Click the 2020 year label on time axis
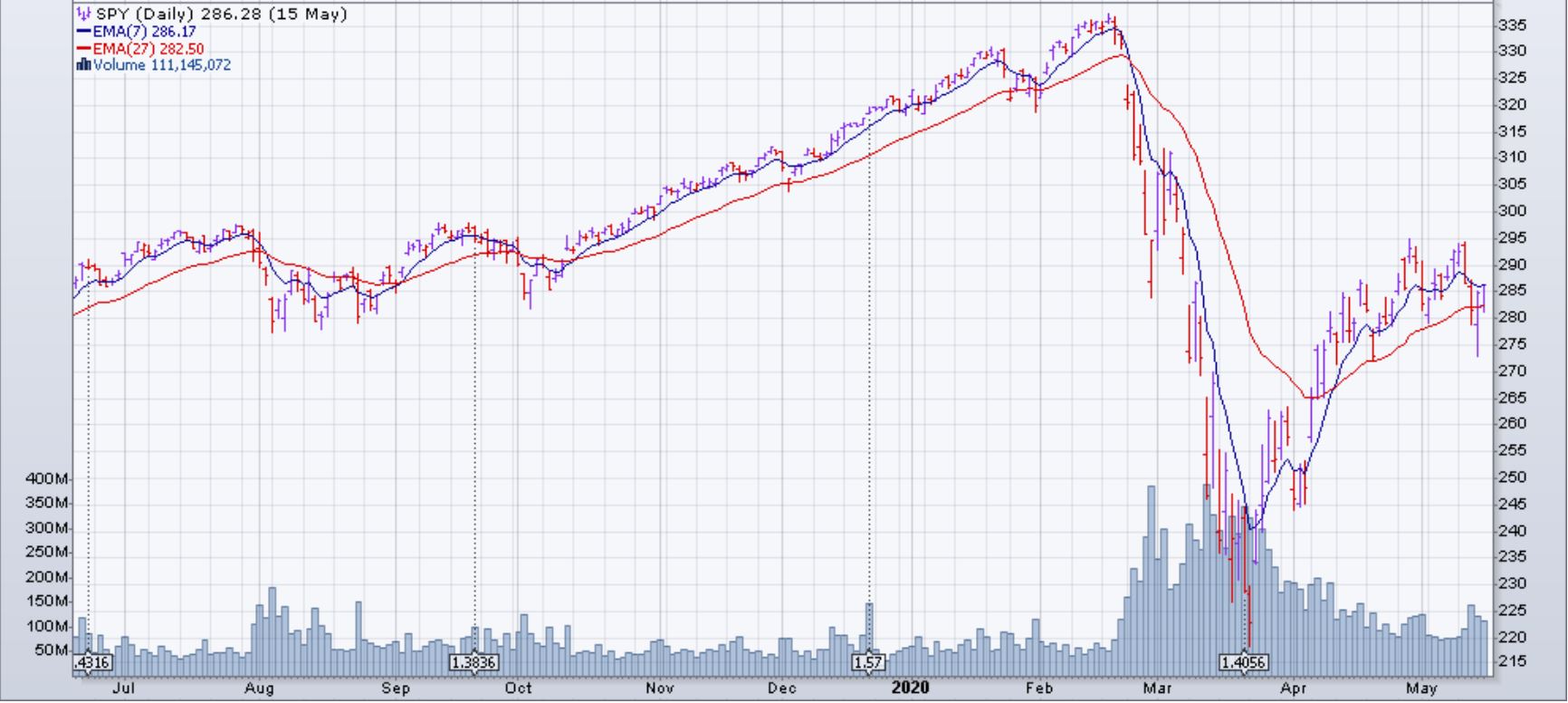1568x703 pixels. pyautogui.click(x=910, y=689)
